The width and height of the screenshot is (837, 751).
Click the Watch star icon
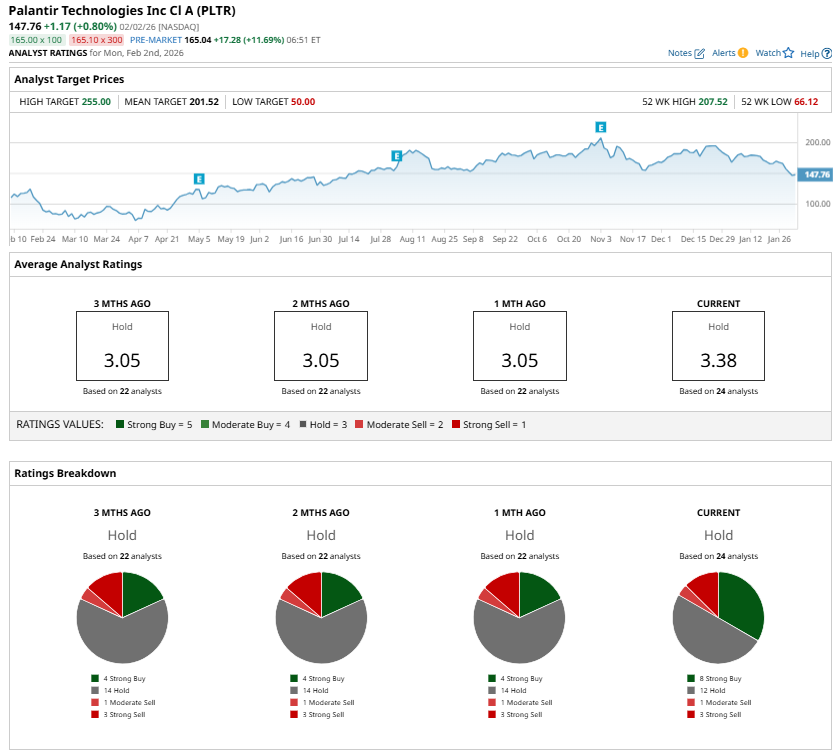(x=788, y=53)
